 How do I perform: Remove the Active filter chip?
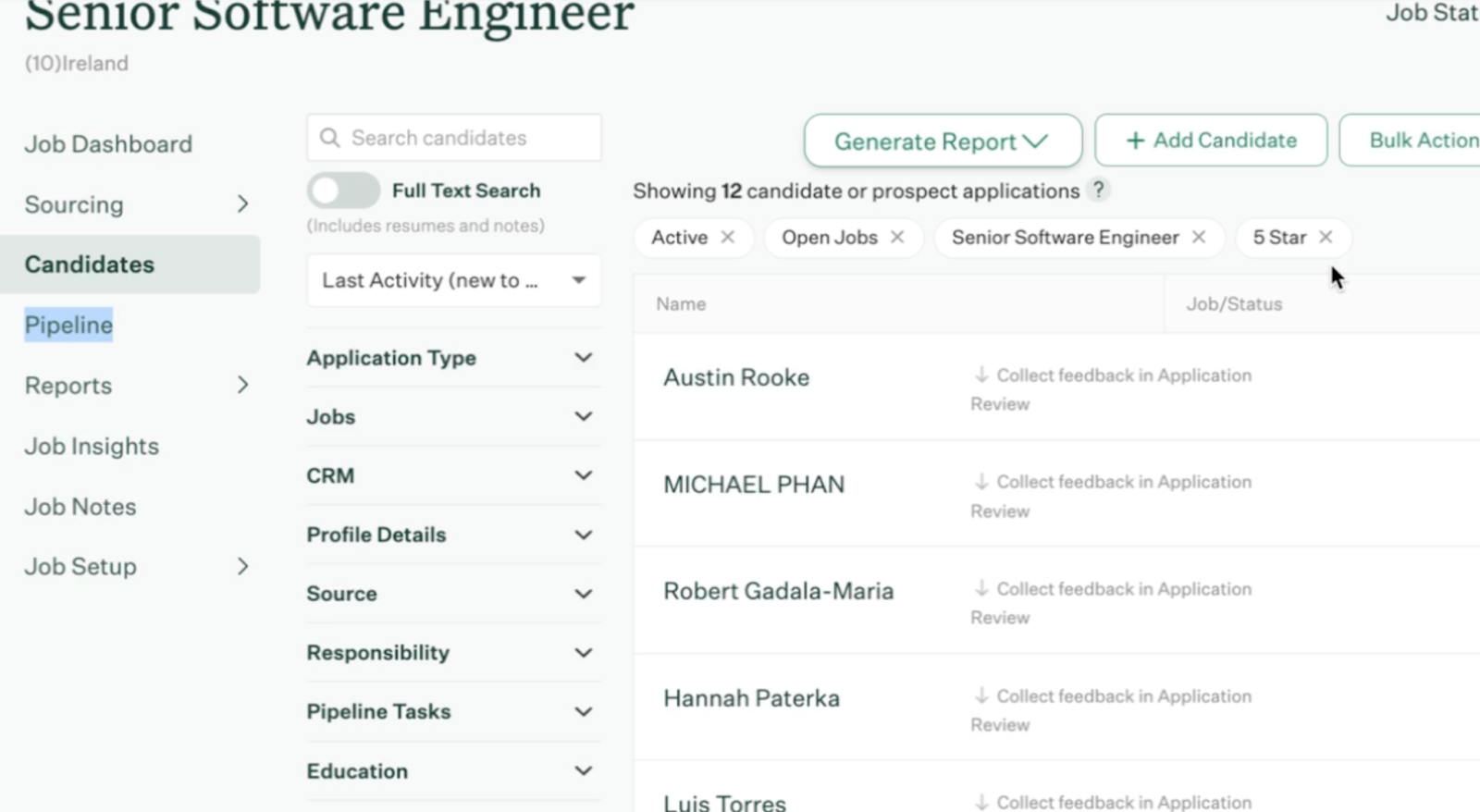(x=728, y=238)
